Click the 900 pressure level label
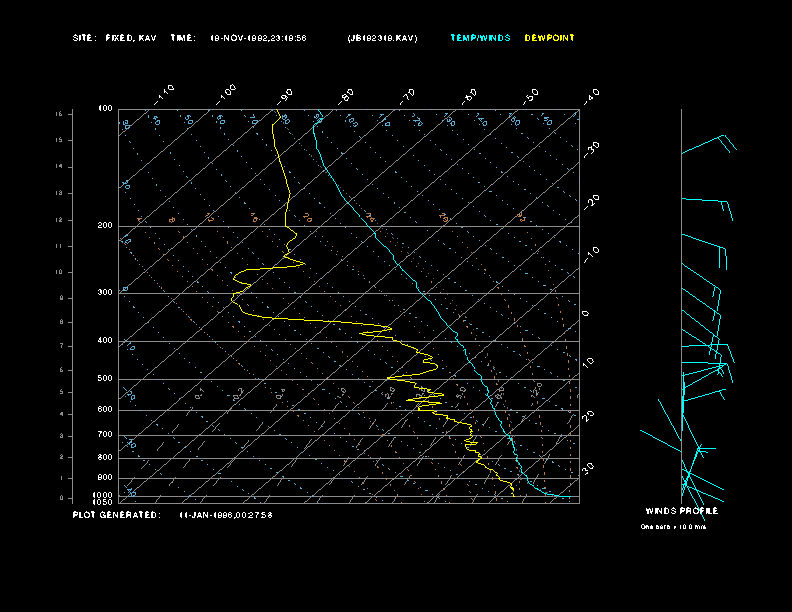 click(x=105, y=478)
